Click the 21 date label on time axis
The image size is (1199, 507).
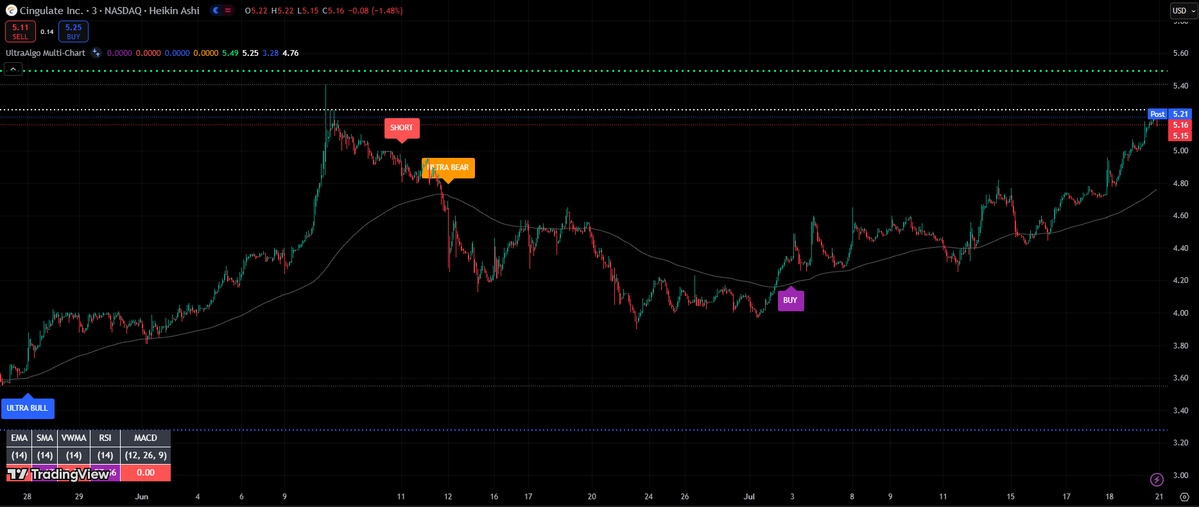coord(1158,496)
